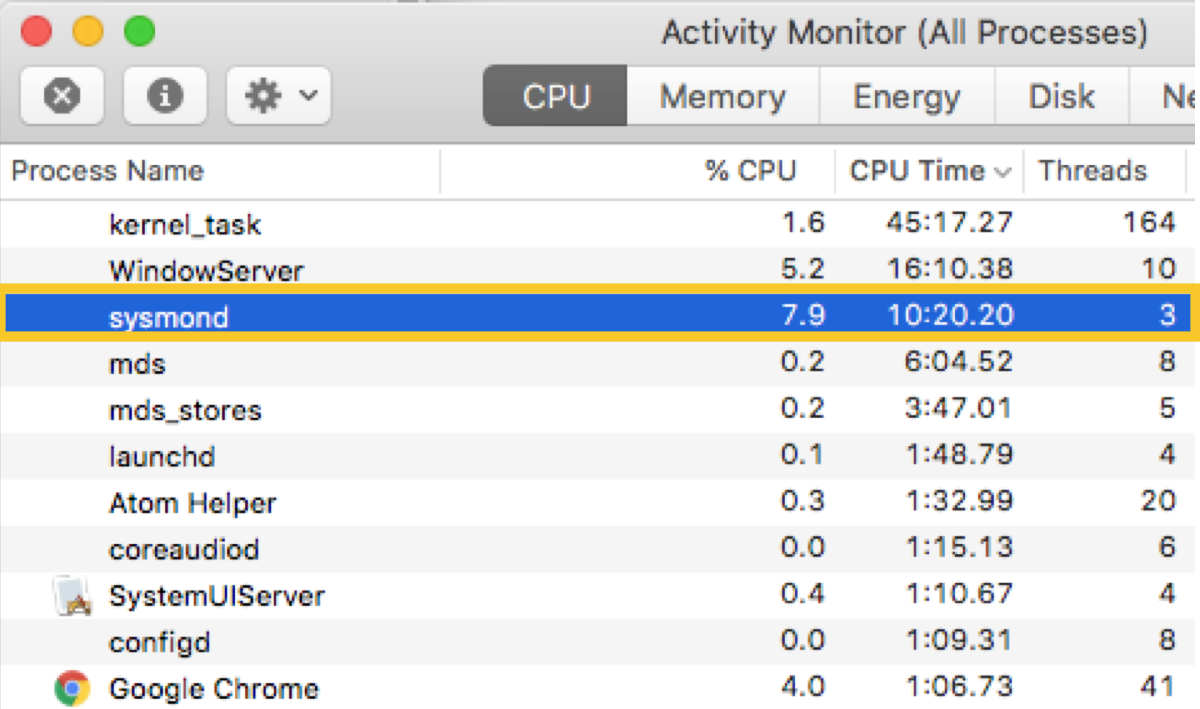Select the WindowServer process
Viewport: 1200px width, 709px height.
coord(206,270)
